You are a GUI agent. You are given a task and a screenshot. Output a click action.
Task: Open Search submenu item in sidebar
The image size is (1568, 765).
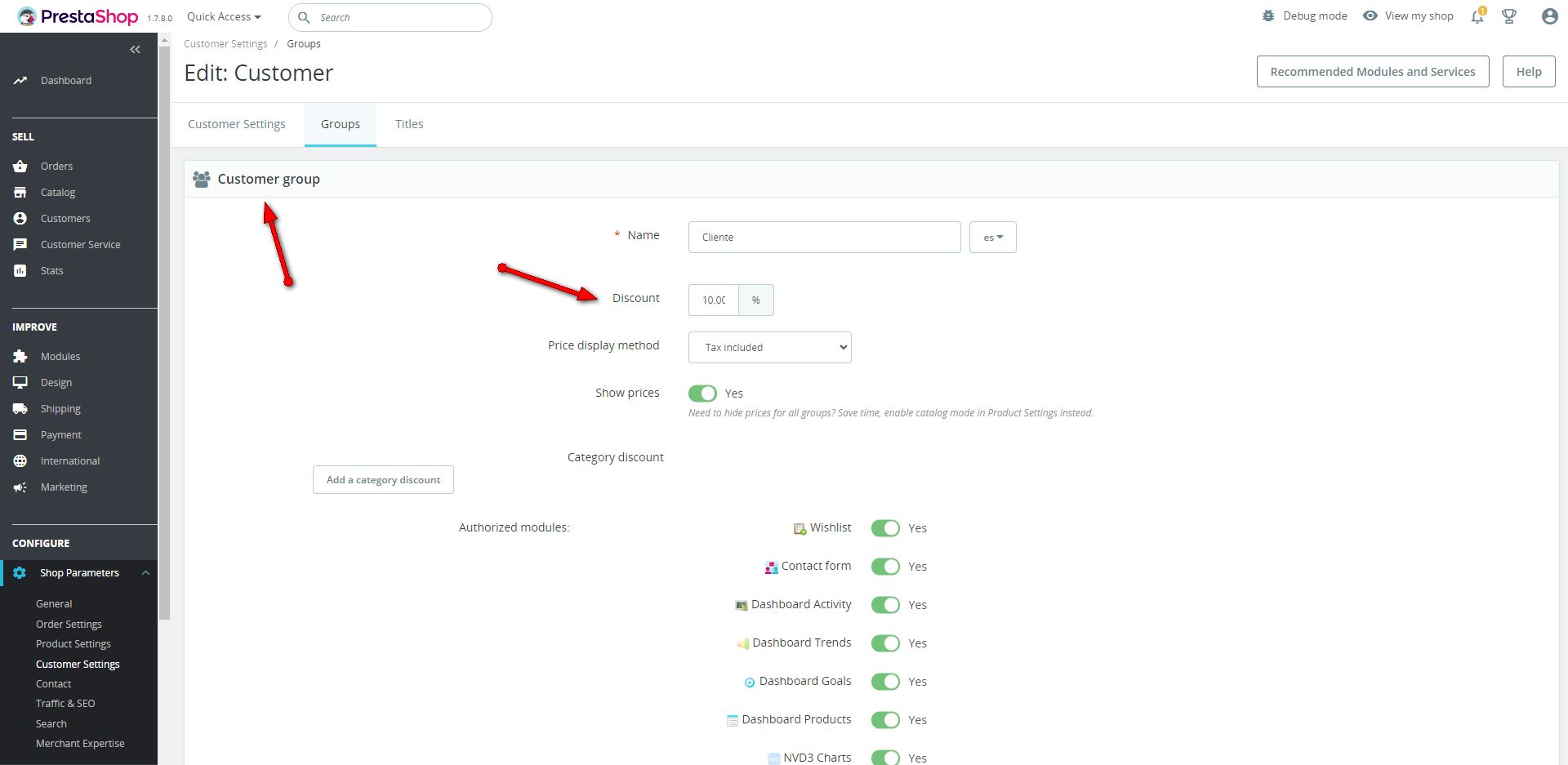51,724
